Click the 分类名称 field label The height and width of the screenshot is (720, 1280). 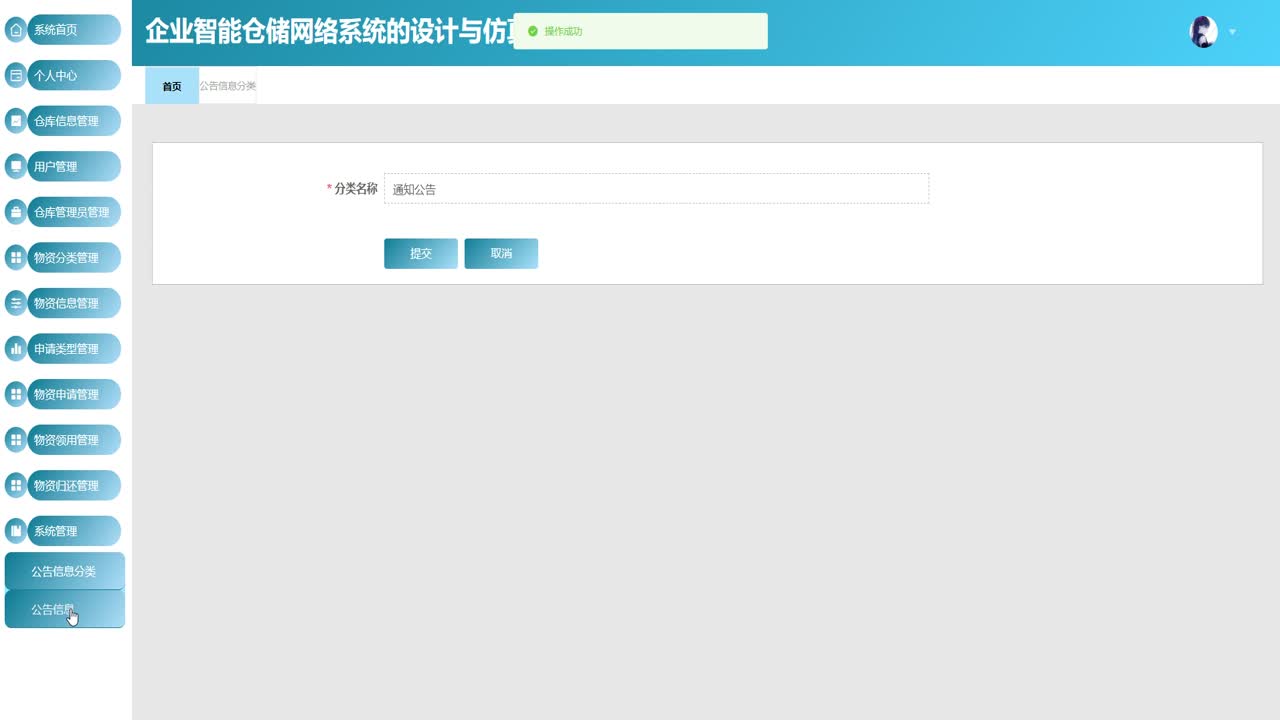[356, 188]
